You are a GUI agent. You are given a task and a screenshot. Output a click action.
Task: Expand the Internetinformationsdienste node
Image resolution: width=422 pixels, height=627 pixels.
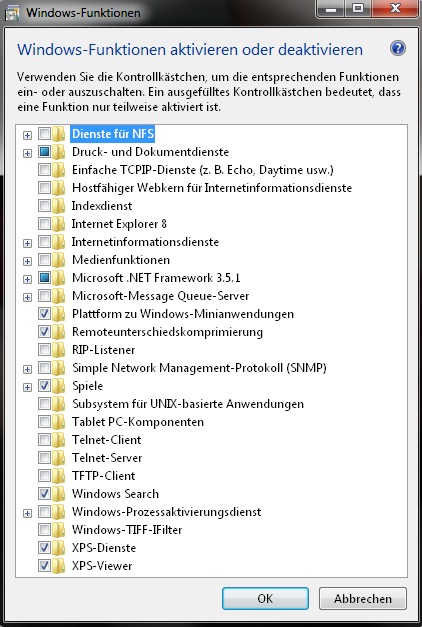(x=27, y=244)
